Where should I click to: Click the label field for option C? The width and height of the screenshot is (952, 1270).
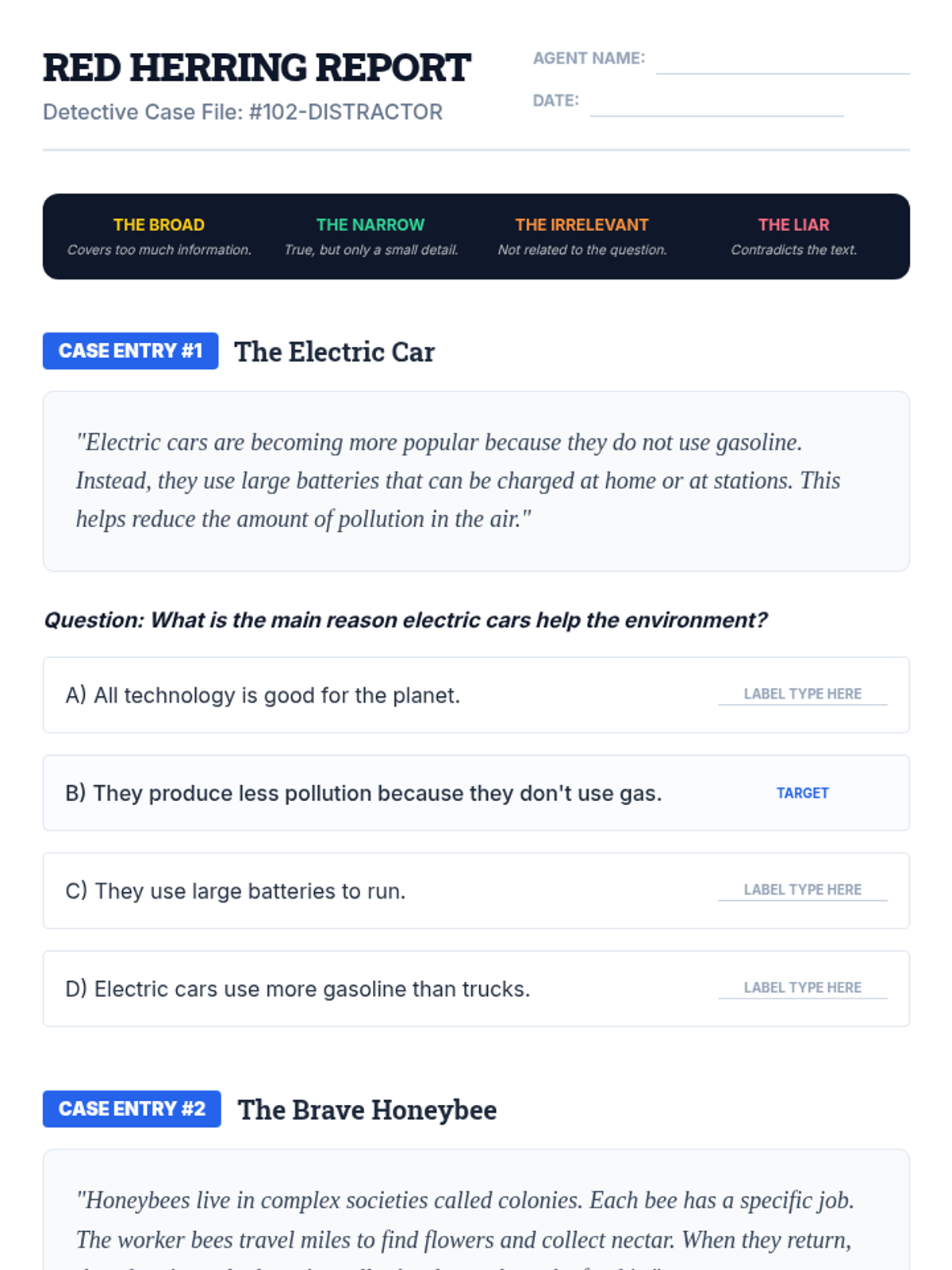coord(802,890)
